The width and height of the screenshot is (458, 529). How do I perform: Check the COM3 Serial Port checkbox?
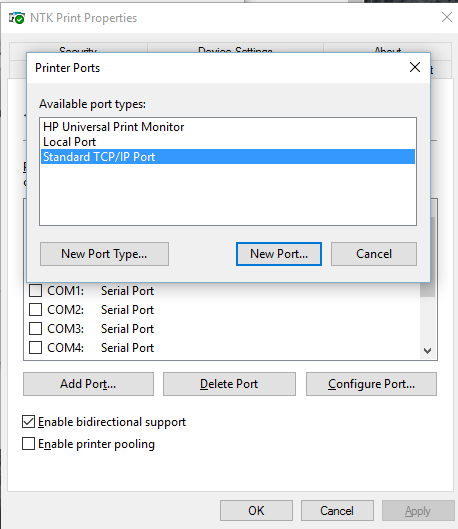(x=35, y=328)
